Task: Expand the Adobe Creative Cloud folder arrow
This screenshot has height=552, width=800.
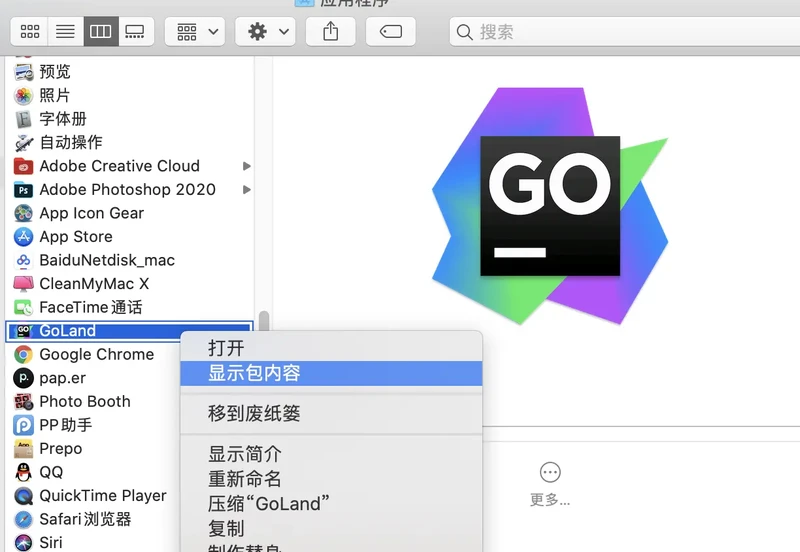Action: point(247,166)
